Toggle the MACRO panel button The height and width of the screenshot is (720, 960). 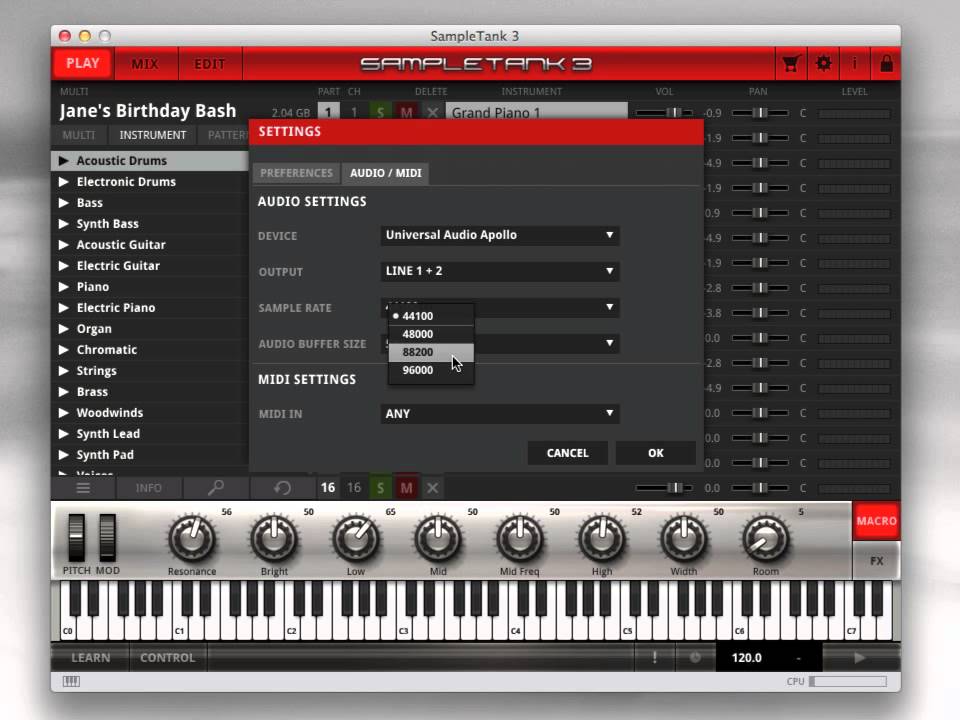click(876, 521)
